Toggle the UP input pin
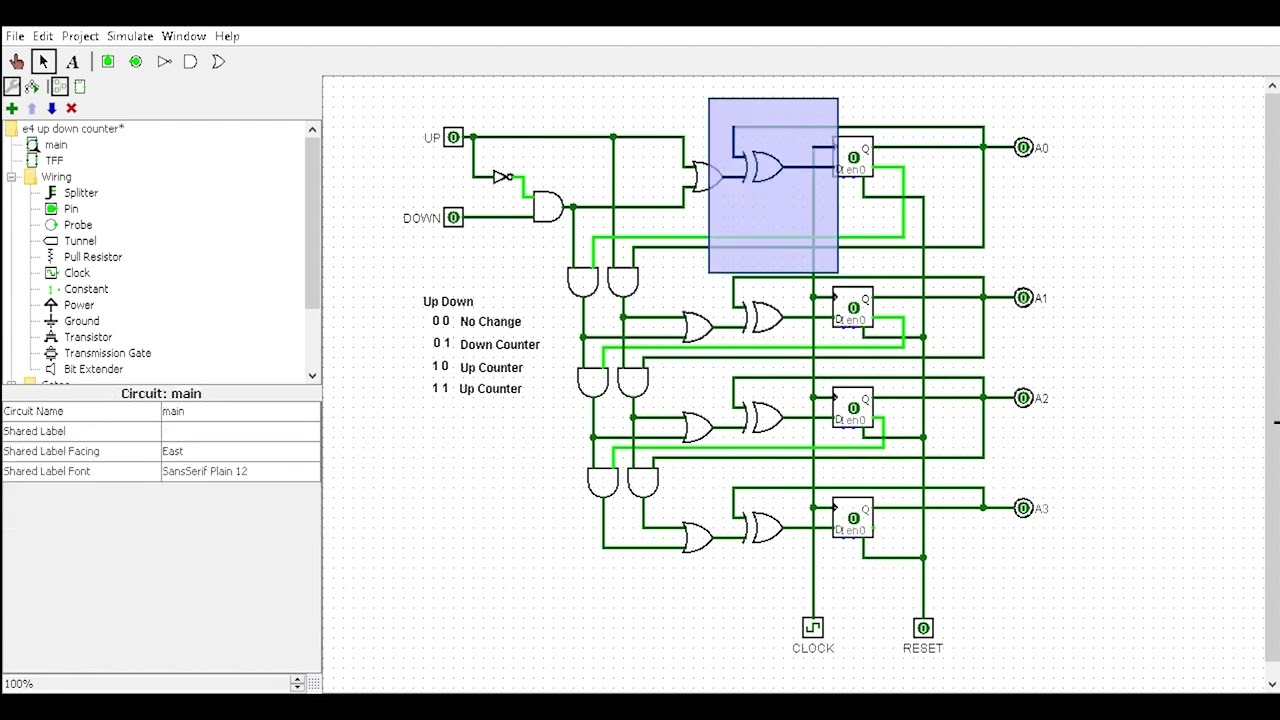This screenshot has width=1280, height=720. click(453, 137)
